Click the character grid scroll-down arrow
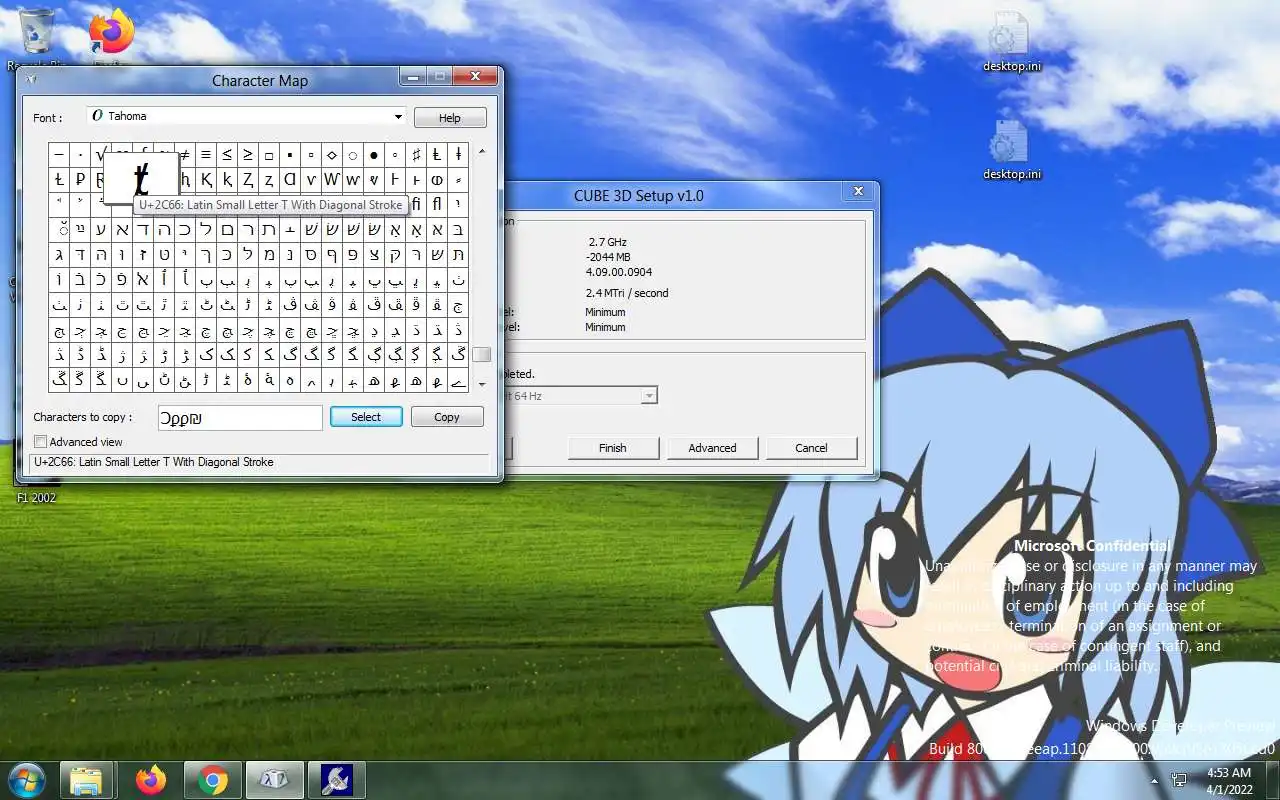Screen dimensions: 1280x800 click(x=482, y=384)
